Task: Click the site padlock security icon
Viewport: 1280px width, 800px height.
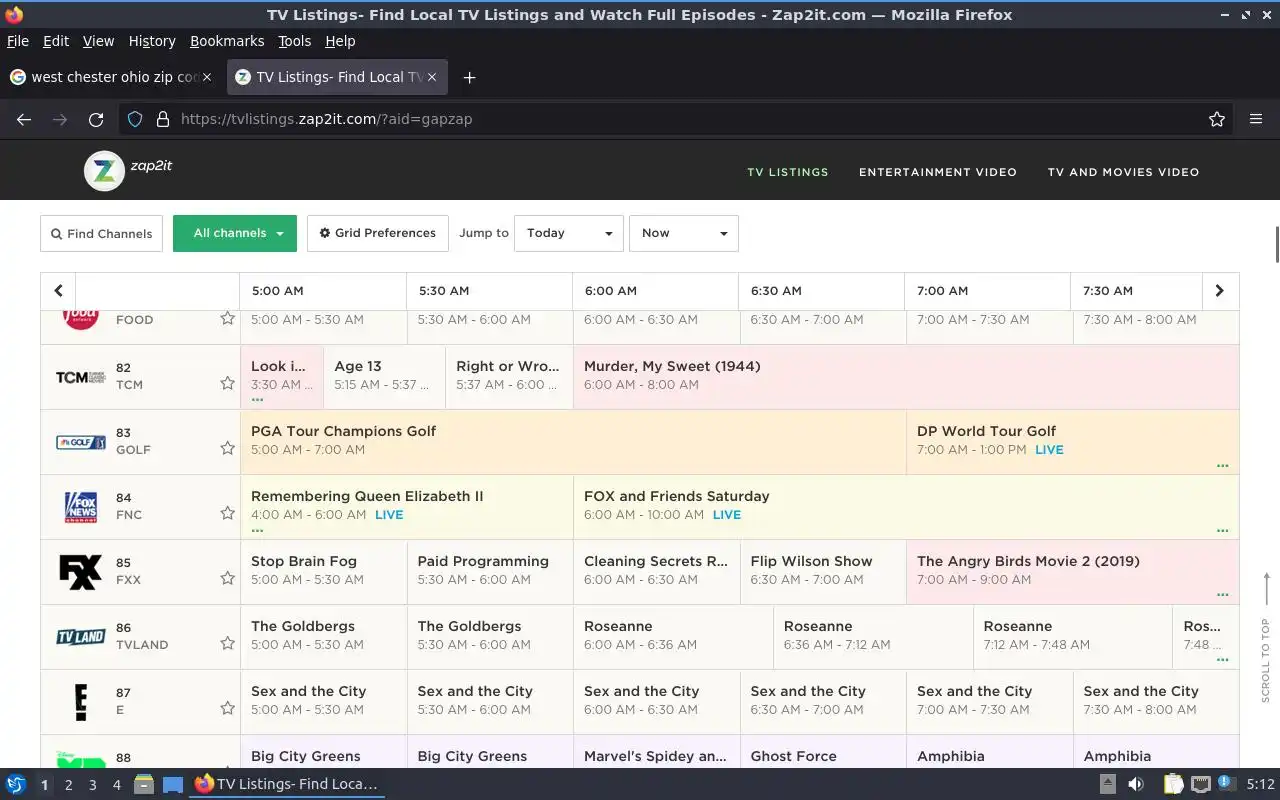Action: [x=163, y=119]
